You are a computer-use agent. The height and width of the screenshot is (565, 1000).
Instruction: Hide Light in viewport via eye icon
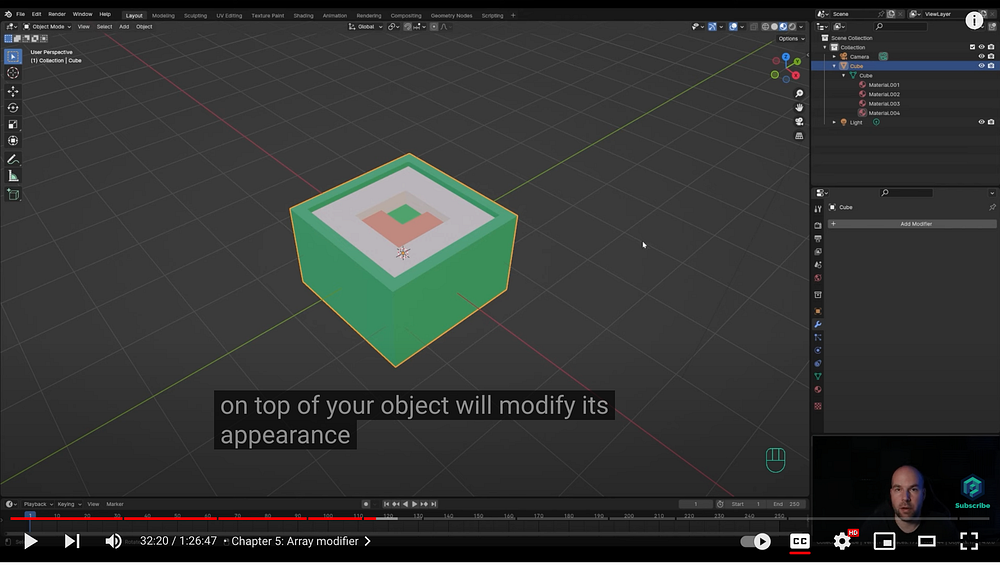coord(981,122)
